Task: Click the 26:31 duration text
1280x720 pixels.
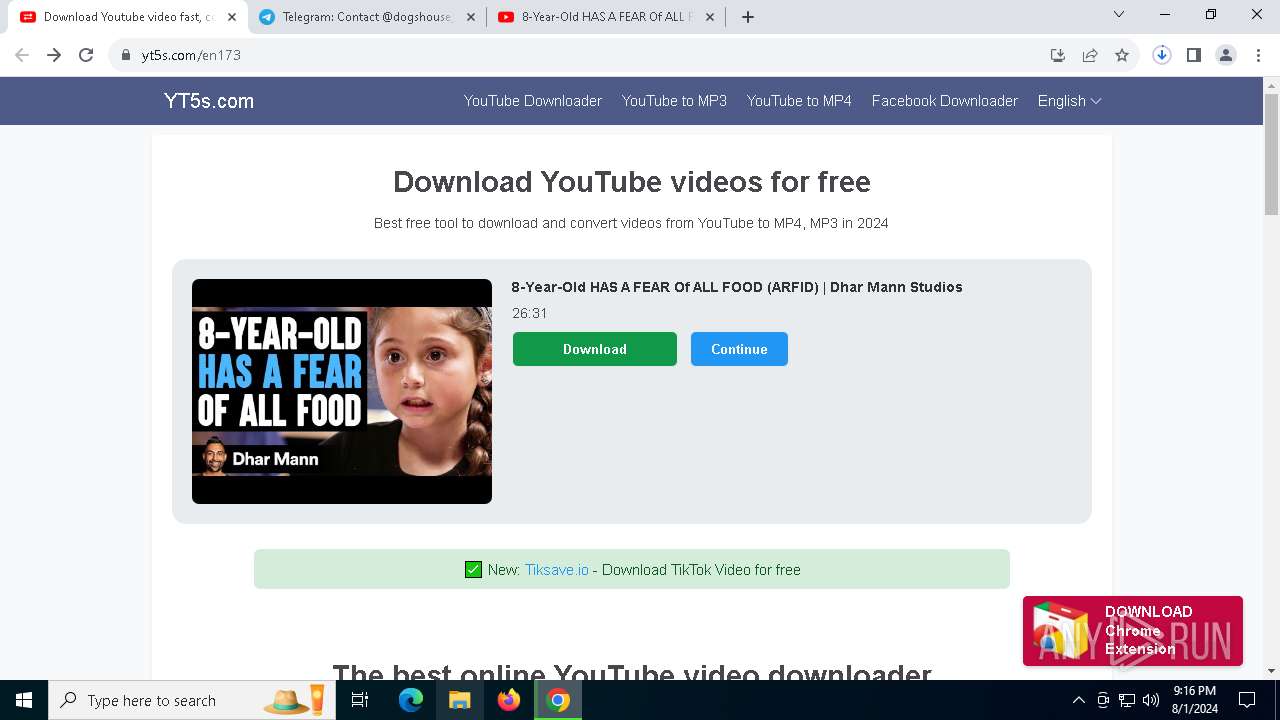Action: pos(530,313)
